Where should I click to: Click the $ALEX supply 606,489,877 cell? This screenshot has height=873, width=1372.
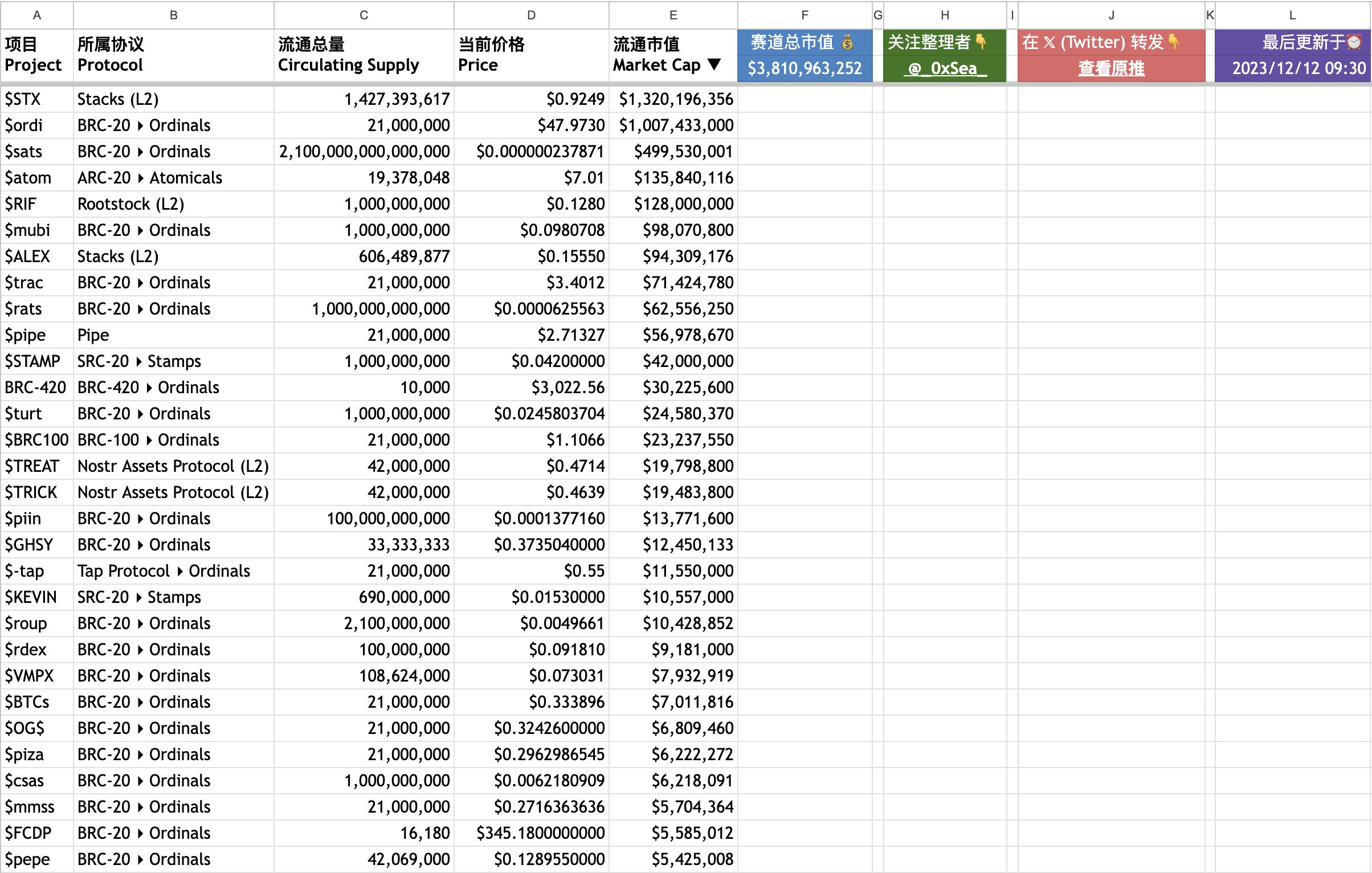point(364,256)
